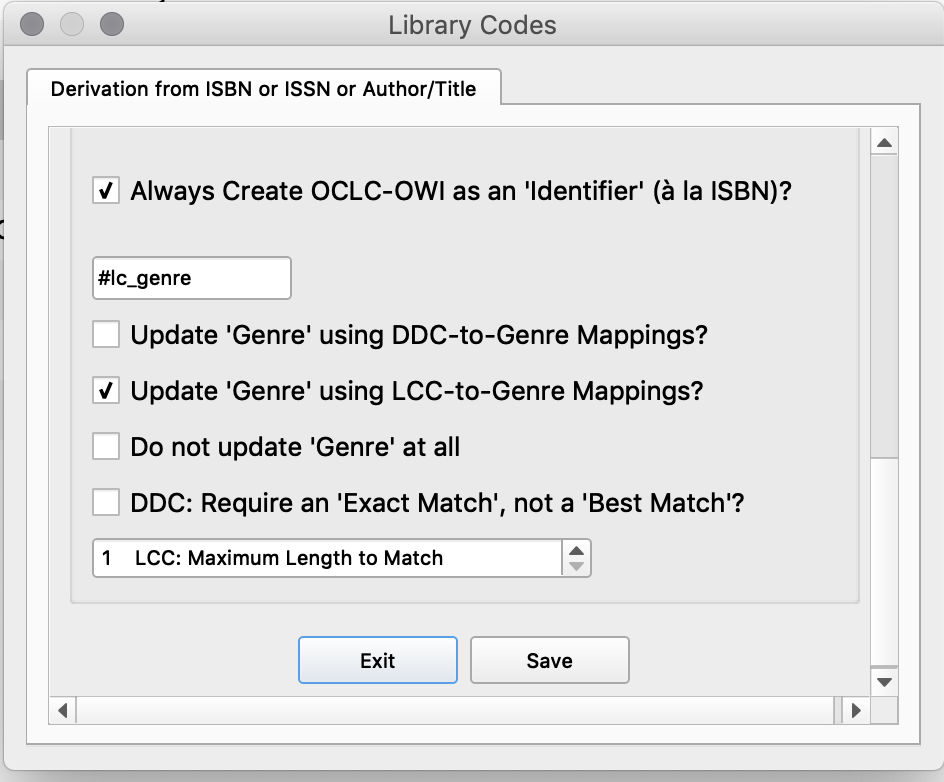Click the #lc_genre text field
The image size is (944, 782).
(191, 278)
